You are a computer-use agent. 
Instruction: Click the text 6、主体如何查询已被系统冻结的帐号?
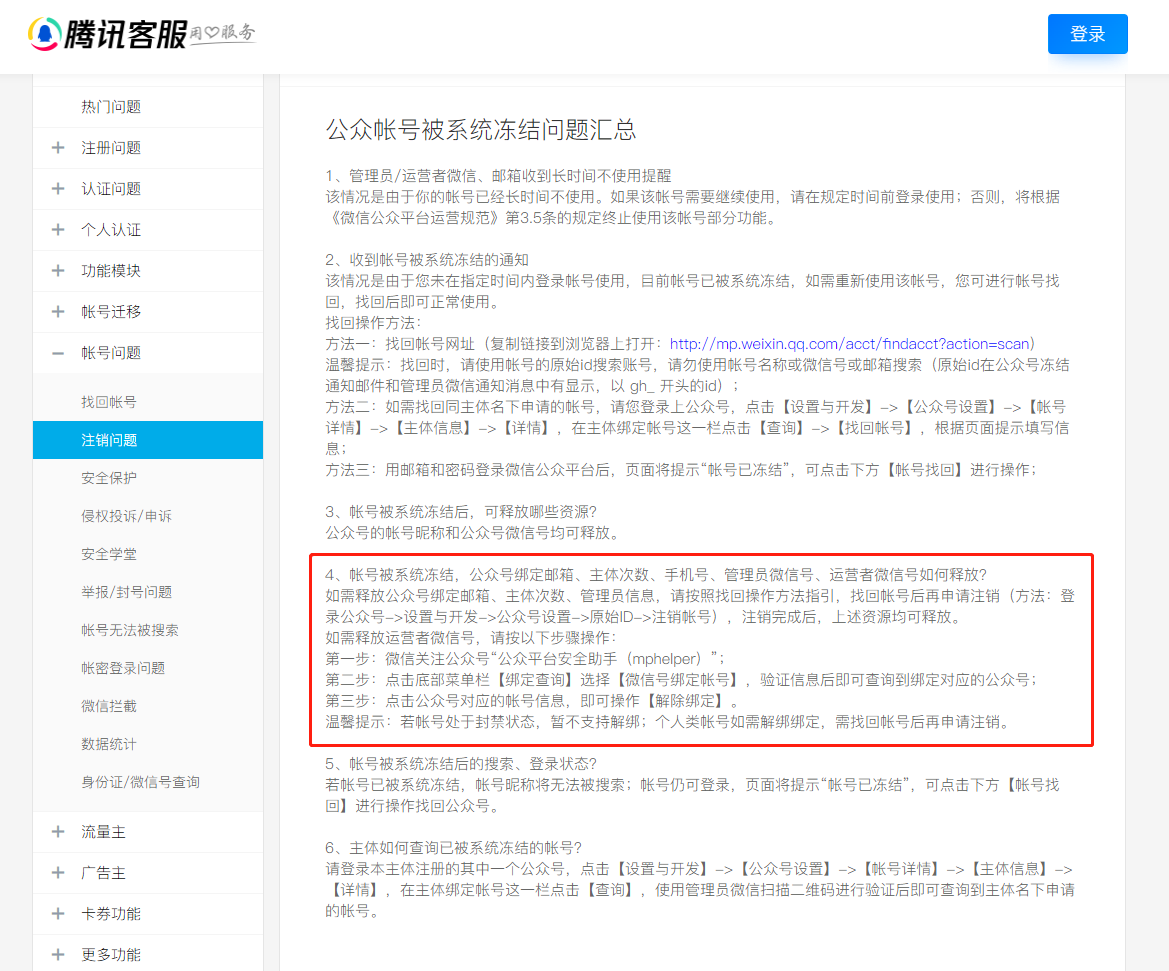(x=453, y=848)
